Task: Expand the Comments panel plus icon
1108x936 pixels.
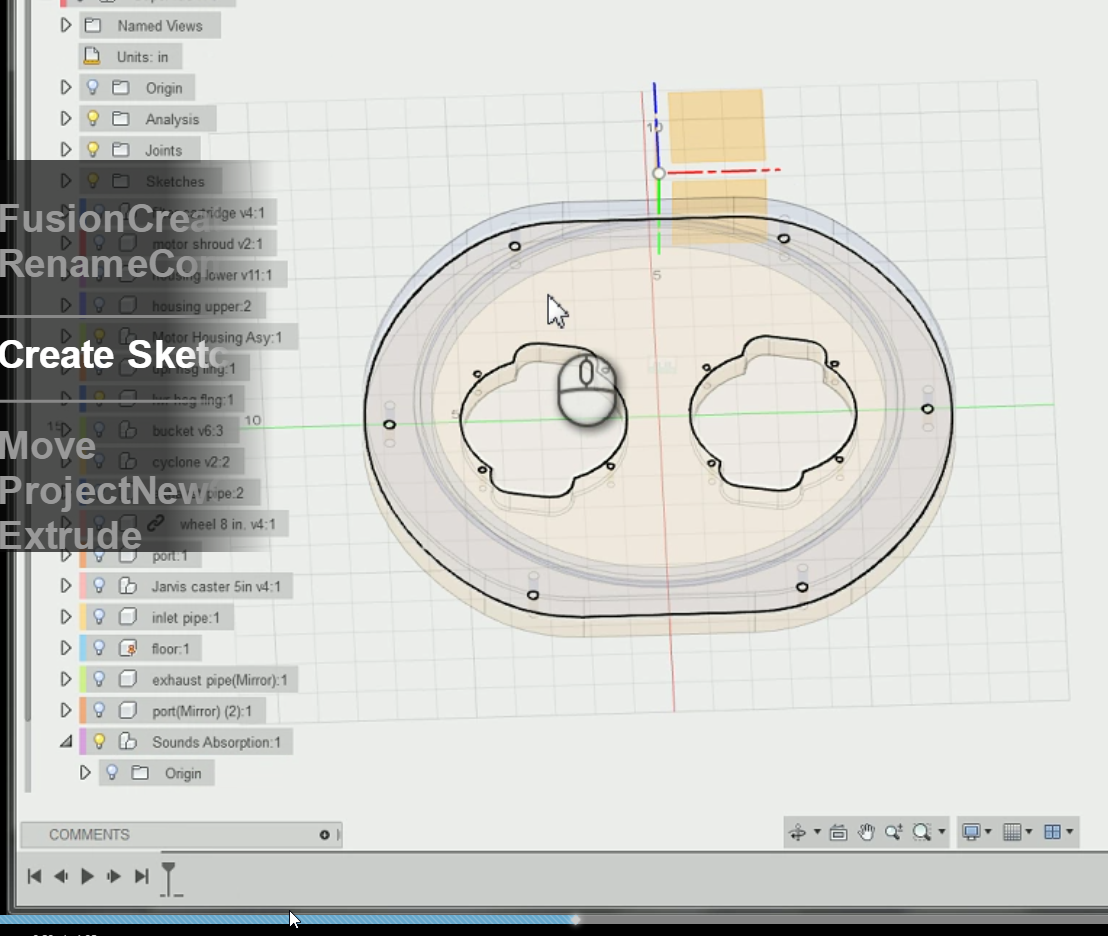Action: [x=324, y=835]
